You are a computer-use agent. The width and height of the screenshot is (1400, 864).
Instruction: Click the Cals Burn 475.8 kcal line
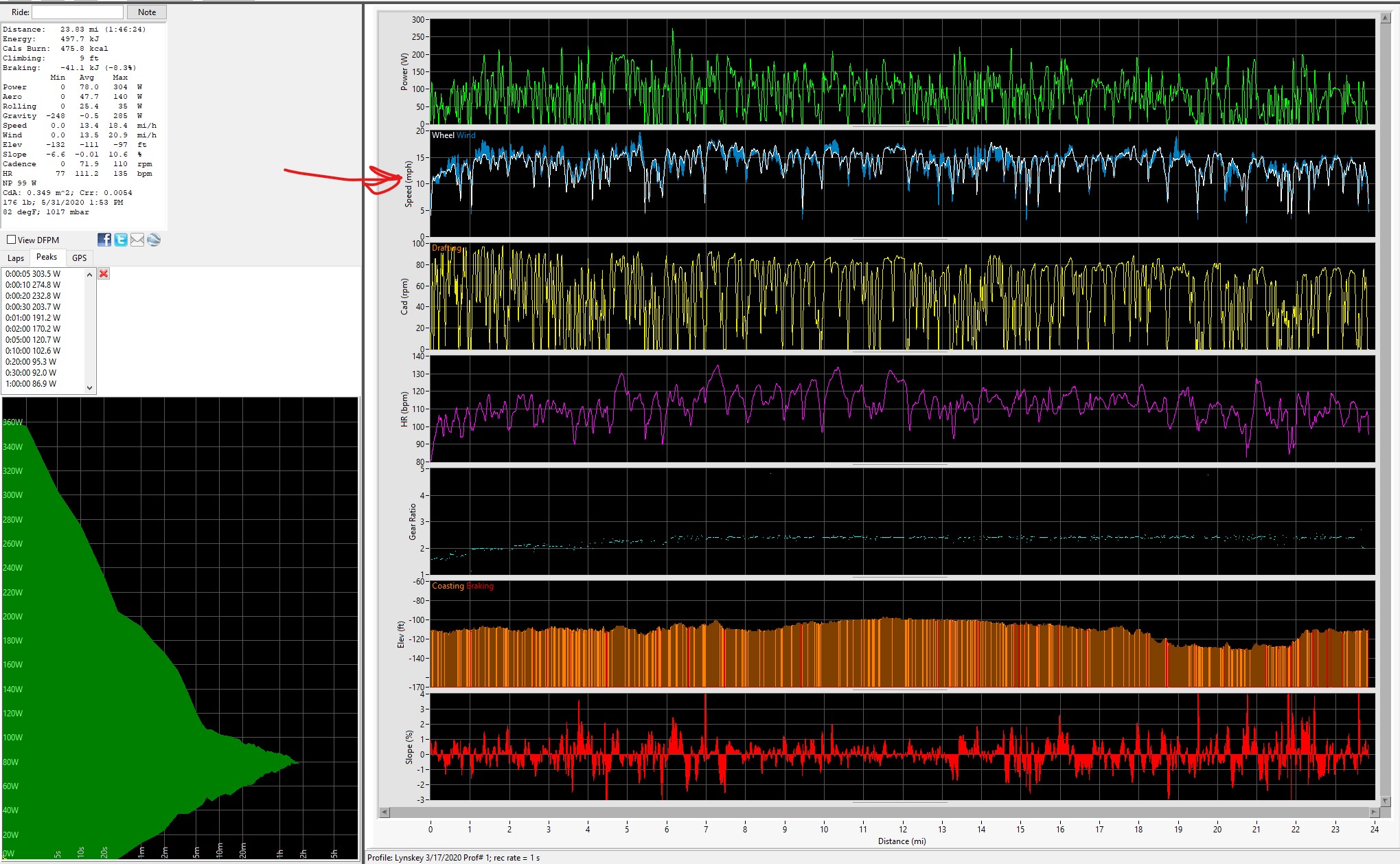[x=56, y=49]
